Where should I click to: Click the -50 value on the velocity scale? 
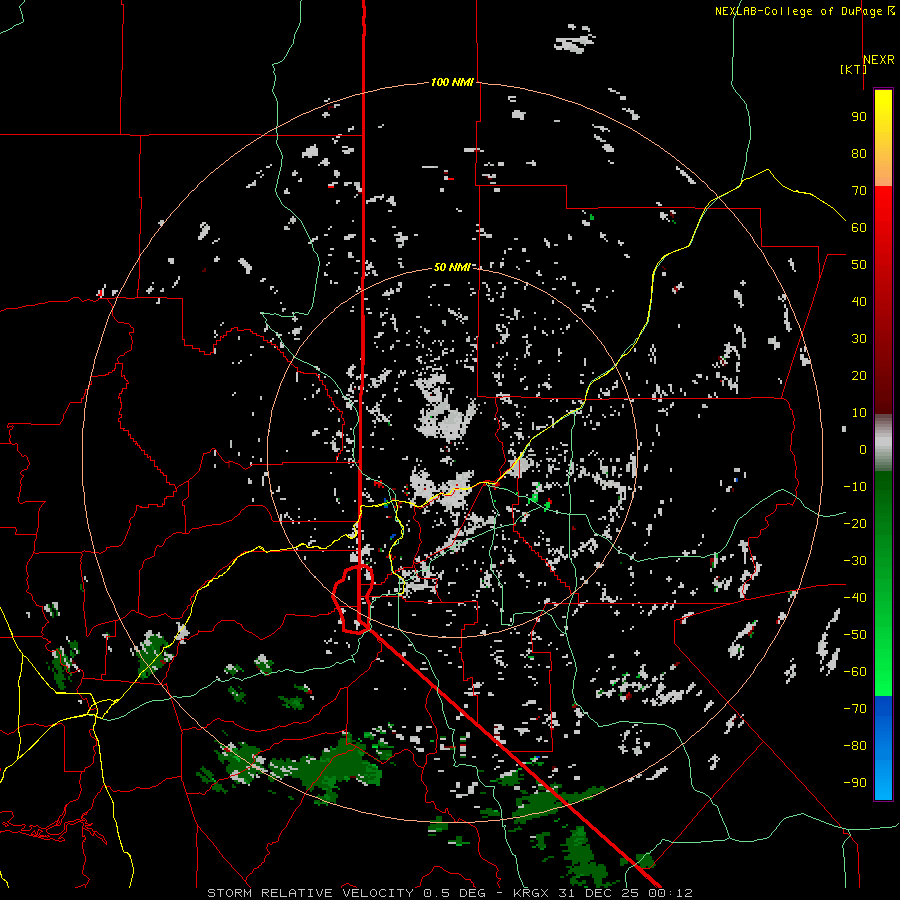coord(855,635)
